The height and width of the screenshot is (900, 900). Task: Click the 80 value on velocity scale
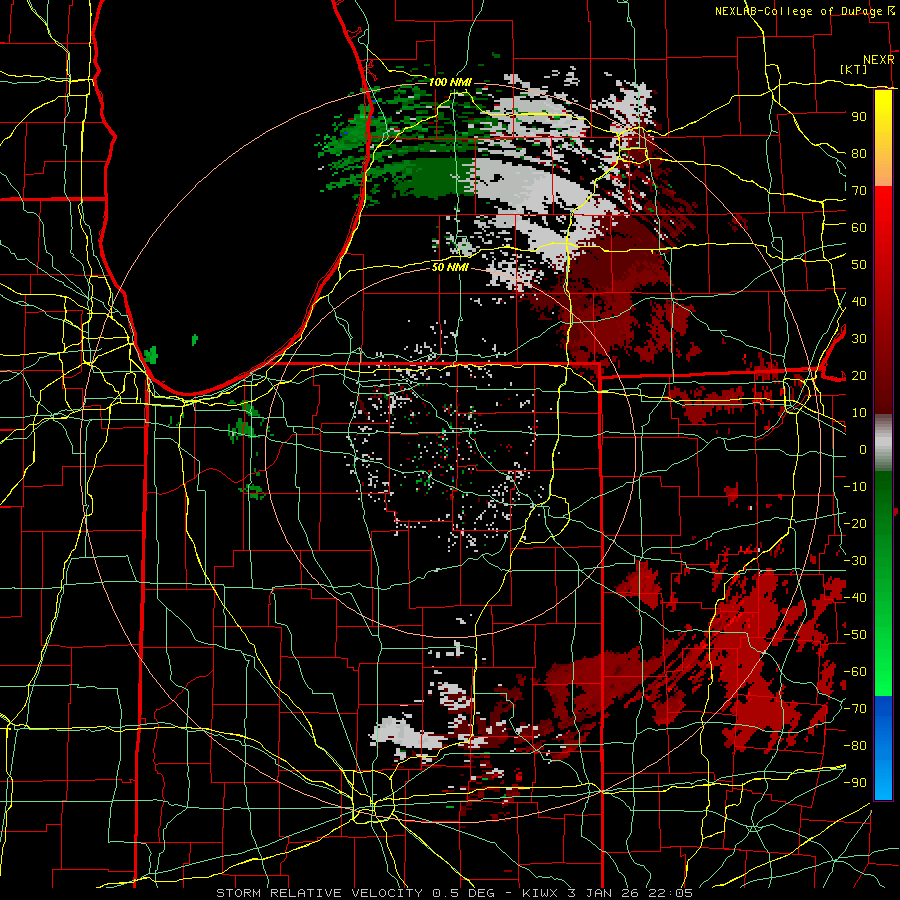(859, 153)
